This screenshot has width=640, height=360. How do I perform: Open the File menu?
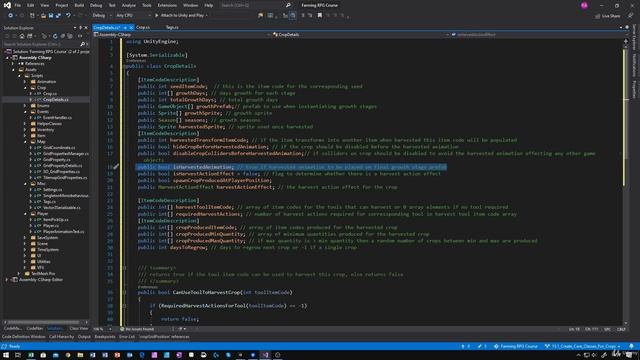pyautogui.click(x=18, y=5)
